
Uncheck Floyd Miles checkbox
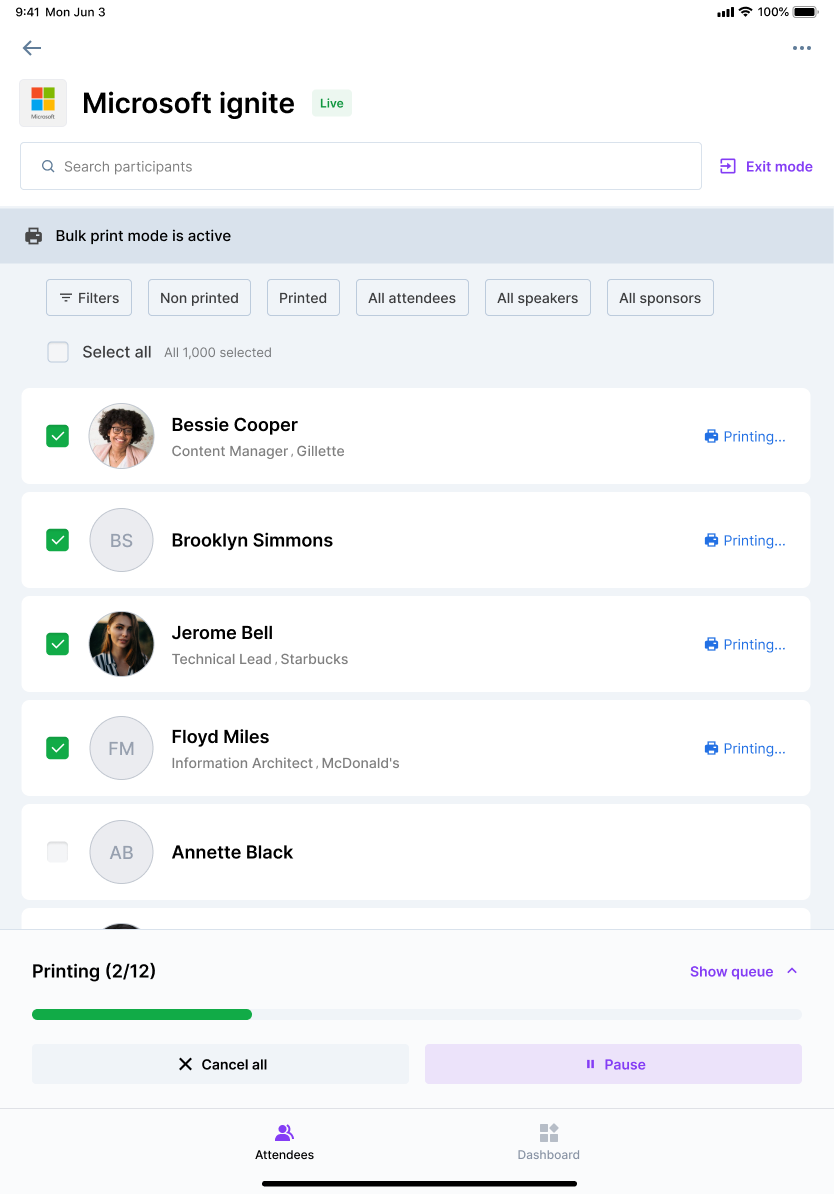(58, 748)
